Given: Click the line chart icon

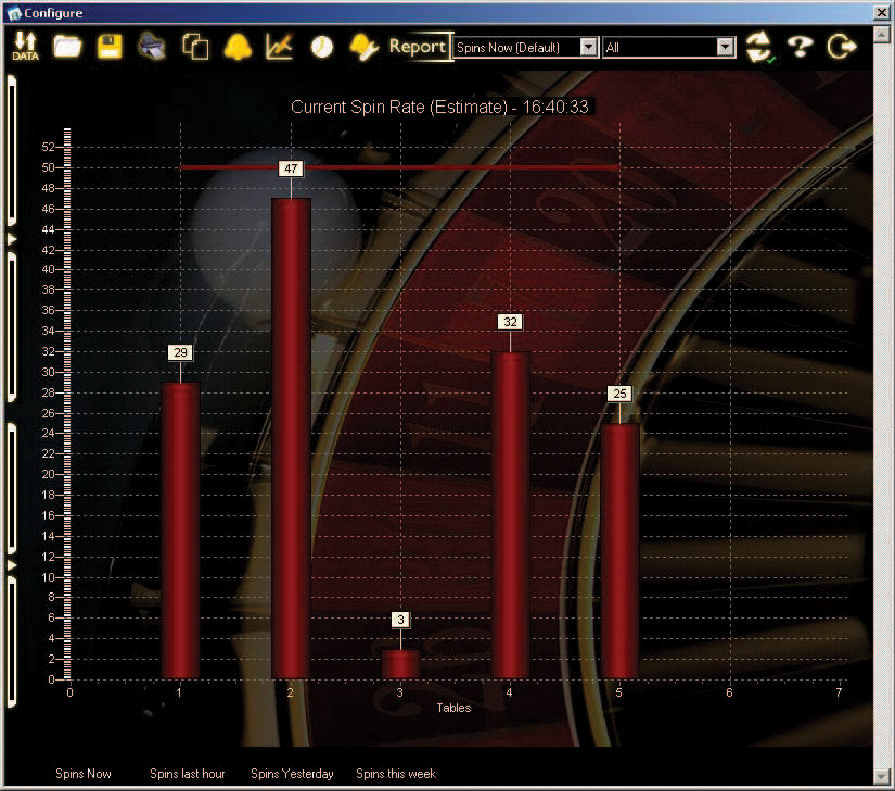Looking at the screenshot, I should click(x=279, y=47).
